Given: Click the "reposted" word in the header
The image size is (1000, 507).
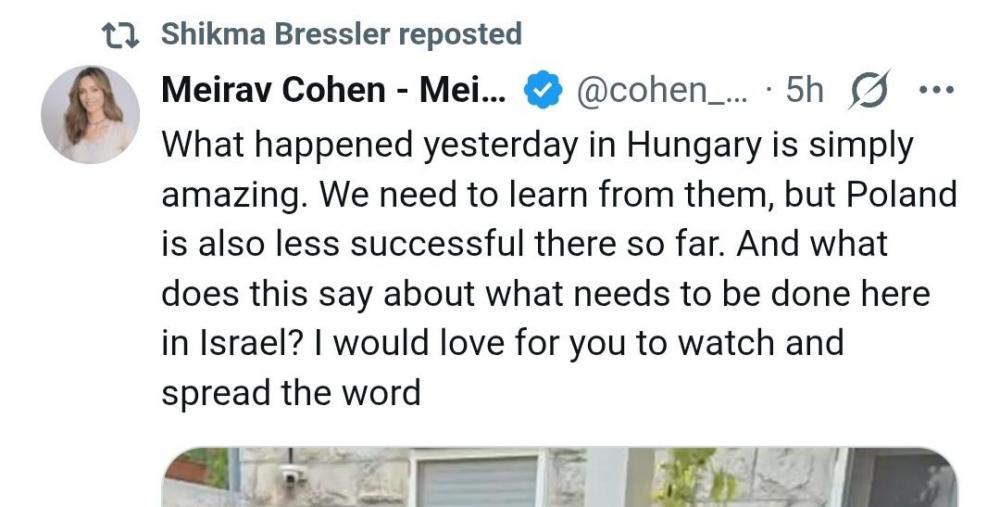Looking at the screenshot, I should pyautogui.click(x=460, y=34).
